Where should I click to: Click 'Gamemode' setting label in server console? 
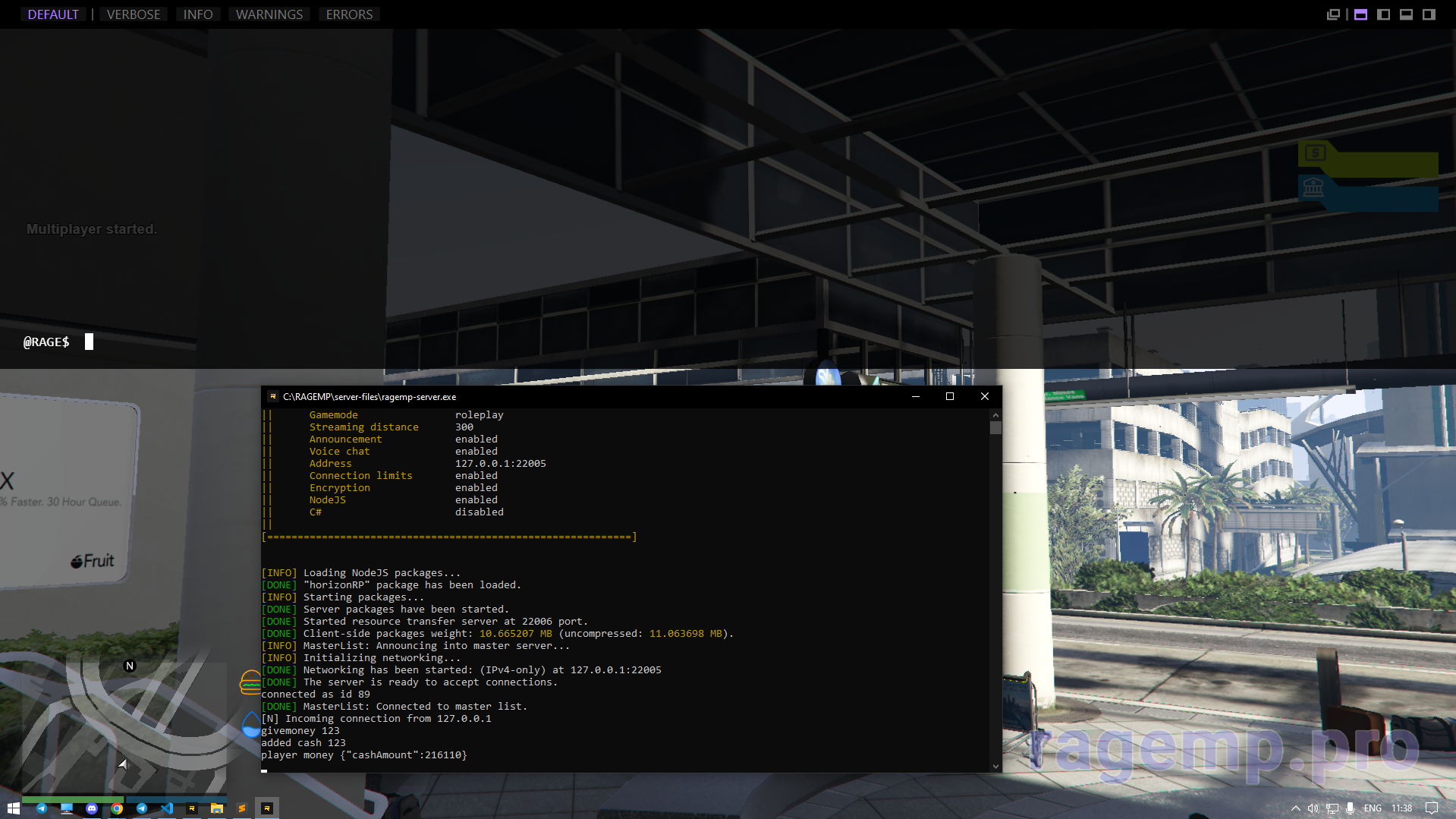click(333, 415)
